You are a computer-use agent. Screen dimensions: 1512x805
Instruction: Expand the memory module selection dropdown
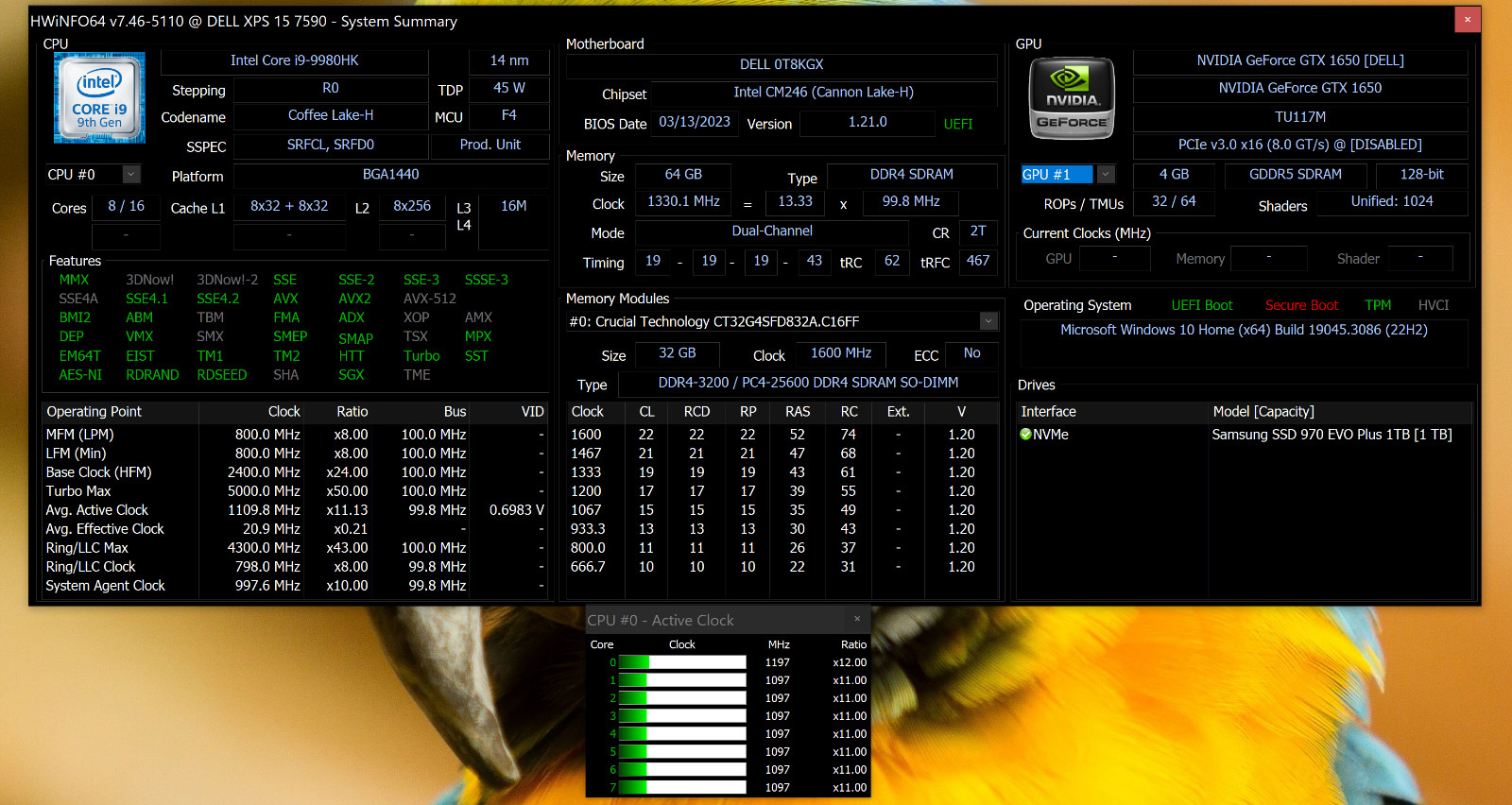tap(988, 321)
